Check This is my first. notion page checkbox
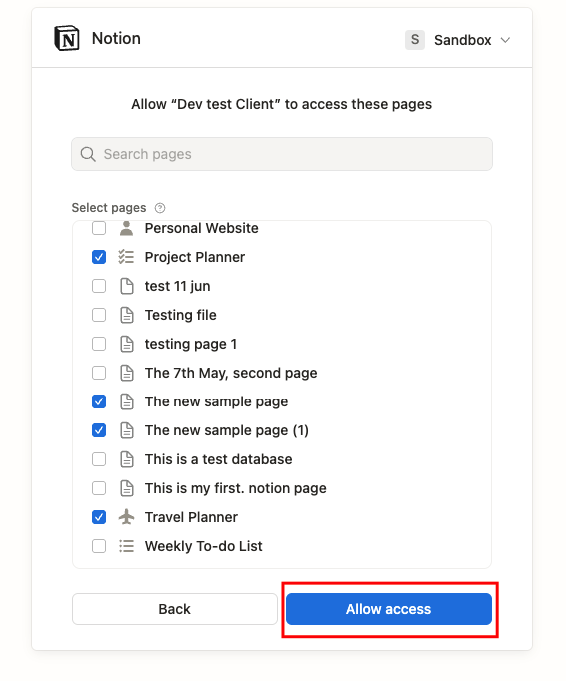Viewport: 566px width, 681px height. (99, 488)
